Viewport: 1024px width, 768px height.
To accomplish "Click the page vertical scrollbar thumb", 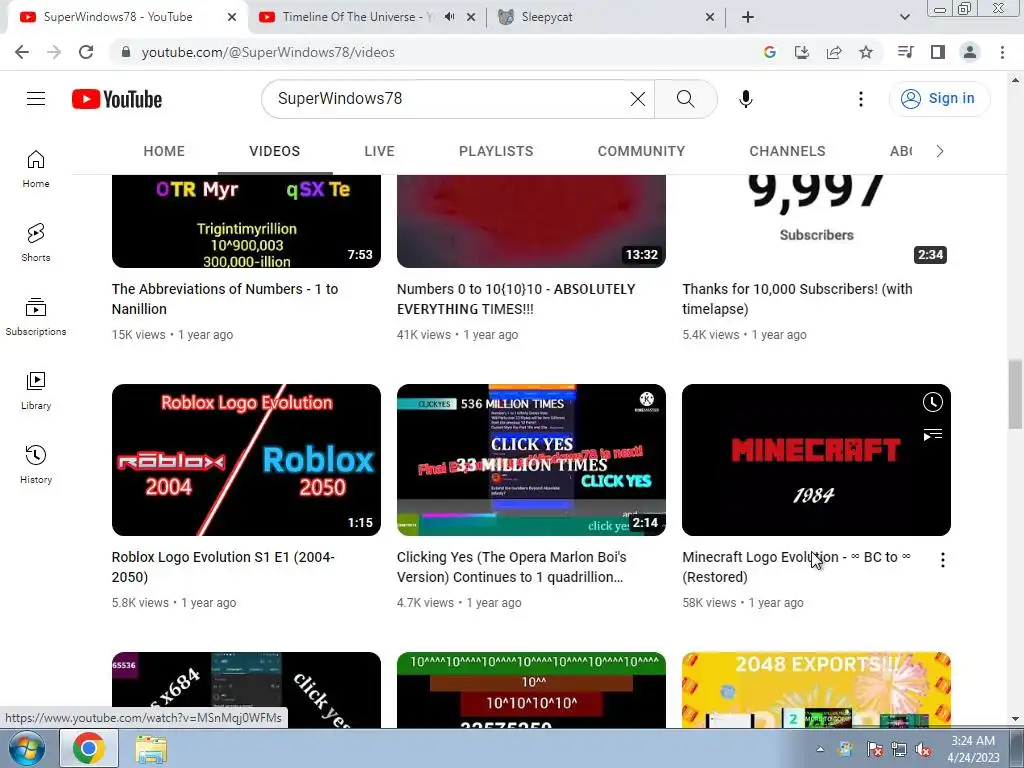I will (x=1014, y=394).
